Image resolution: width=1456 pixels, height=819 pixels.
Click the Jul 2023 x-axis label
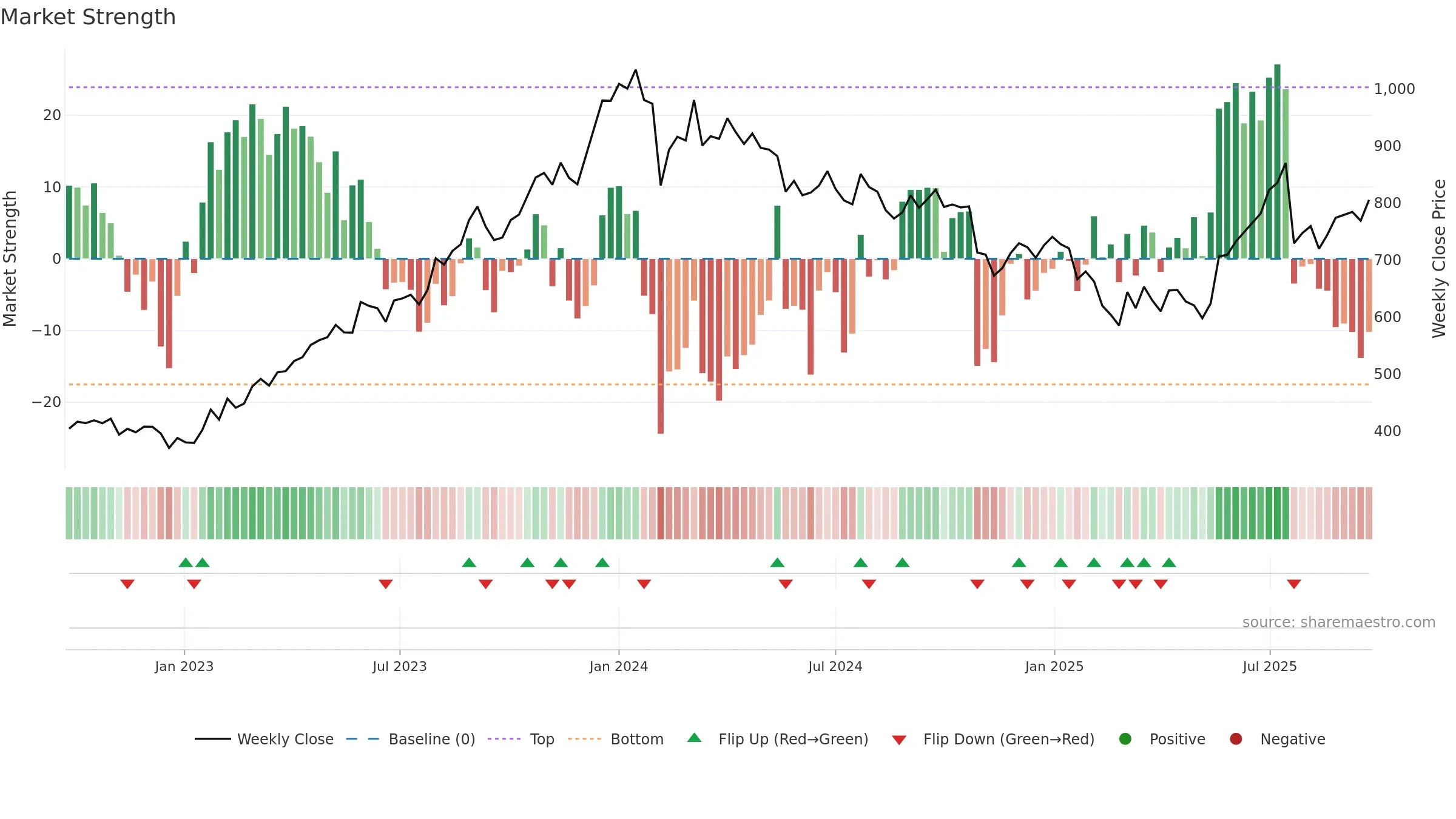point(400,667)
